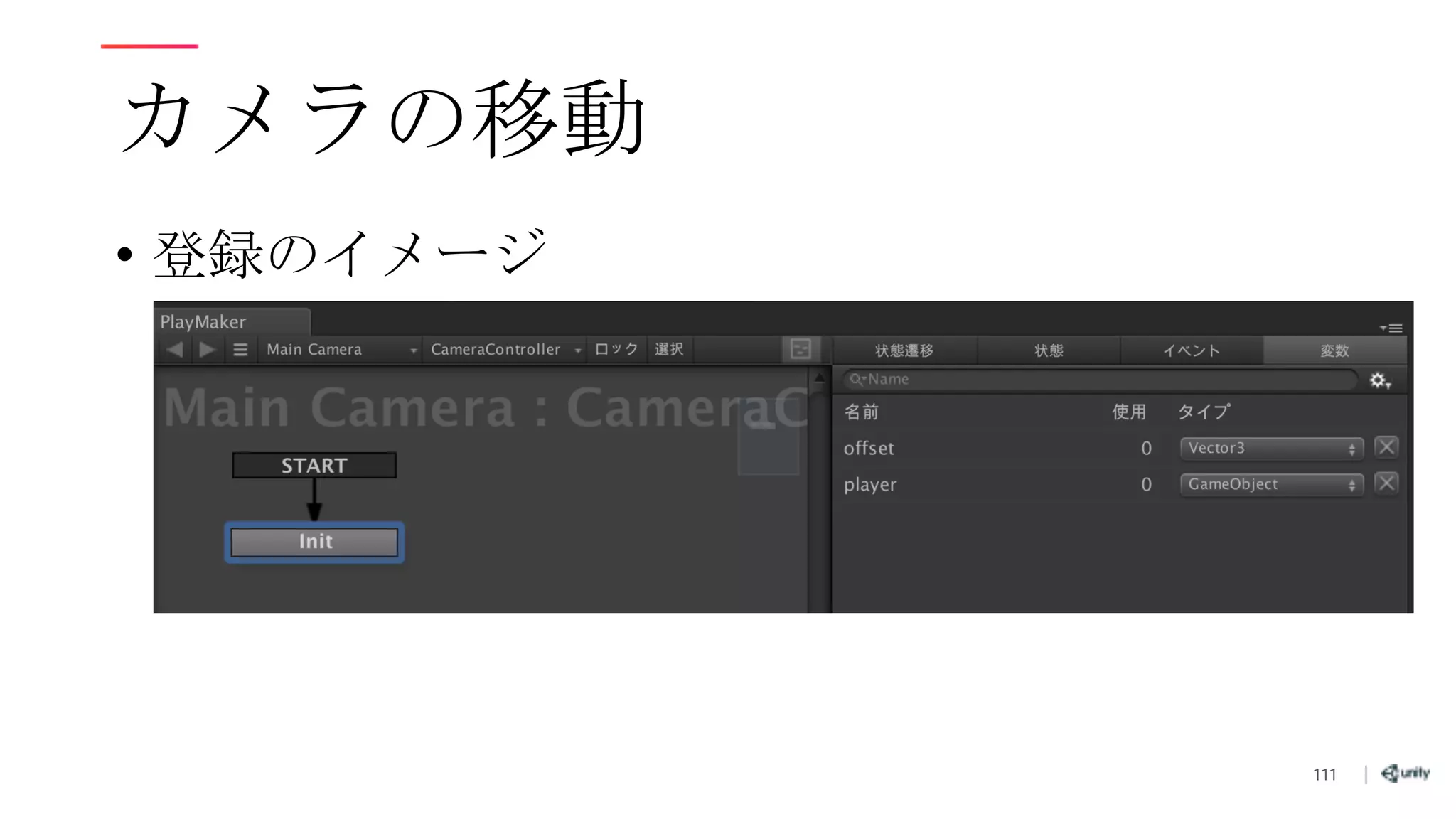Open the variables settings gear menu
This screenshot has width=1456, height=819.
point(1380,380)
